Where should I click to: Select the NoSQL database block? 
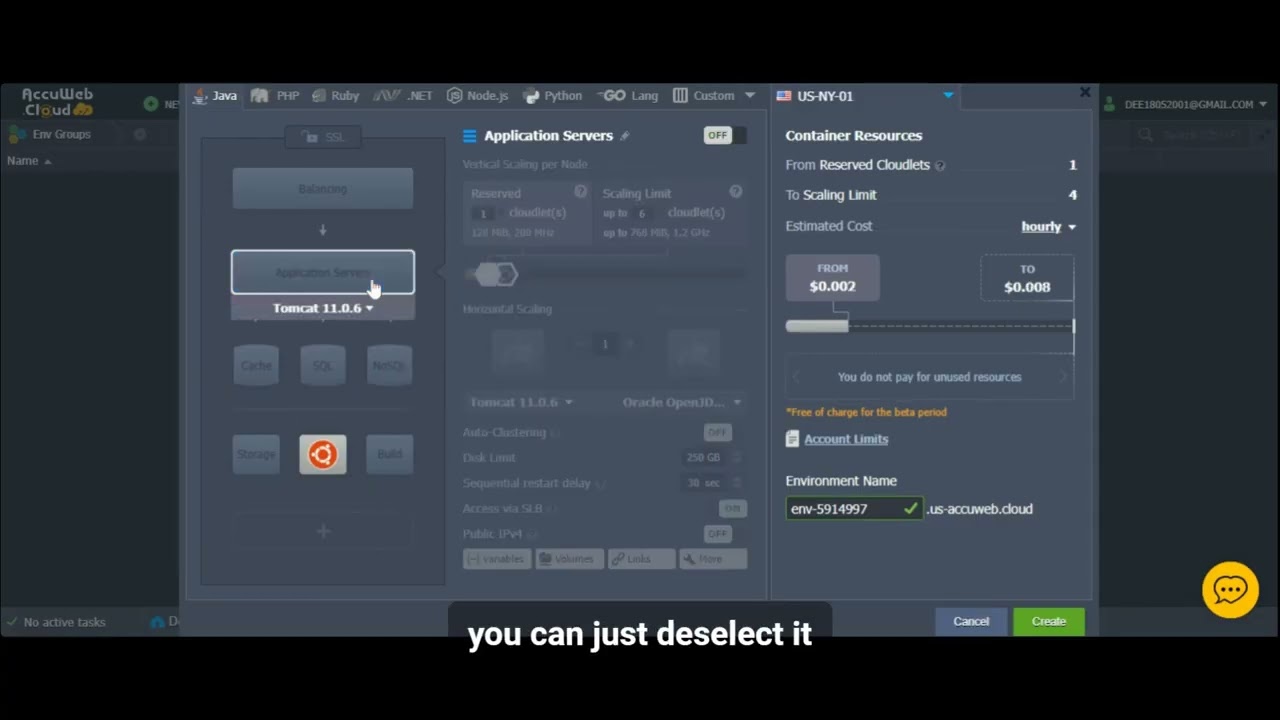point(389,365)
